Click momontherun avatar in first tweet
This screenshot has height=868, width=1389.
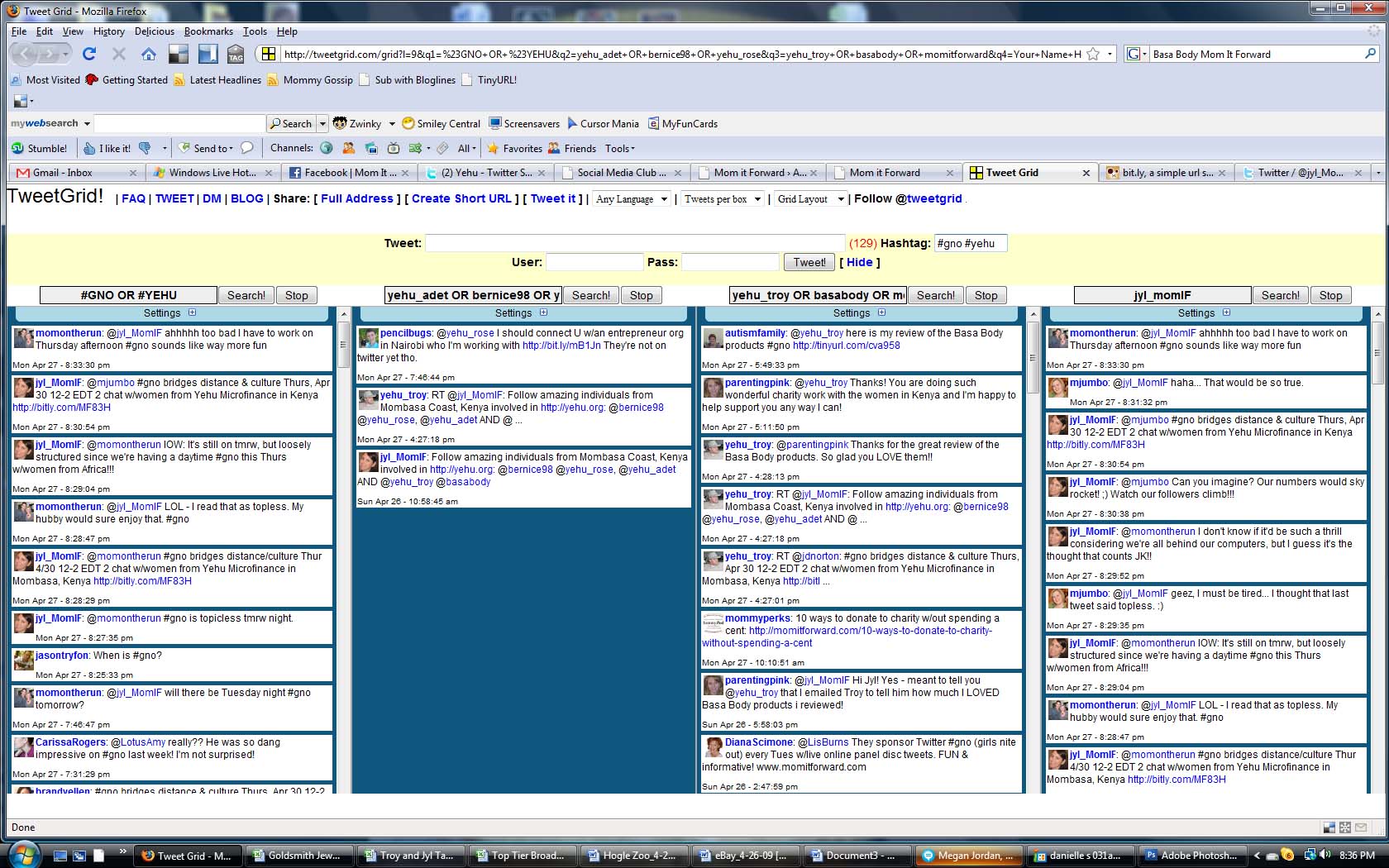(x=23, y=337)
